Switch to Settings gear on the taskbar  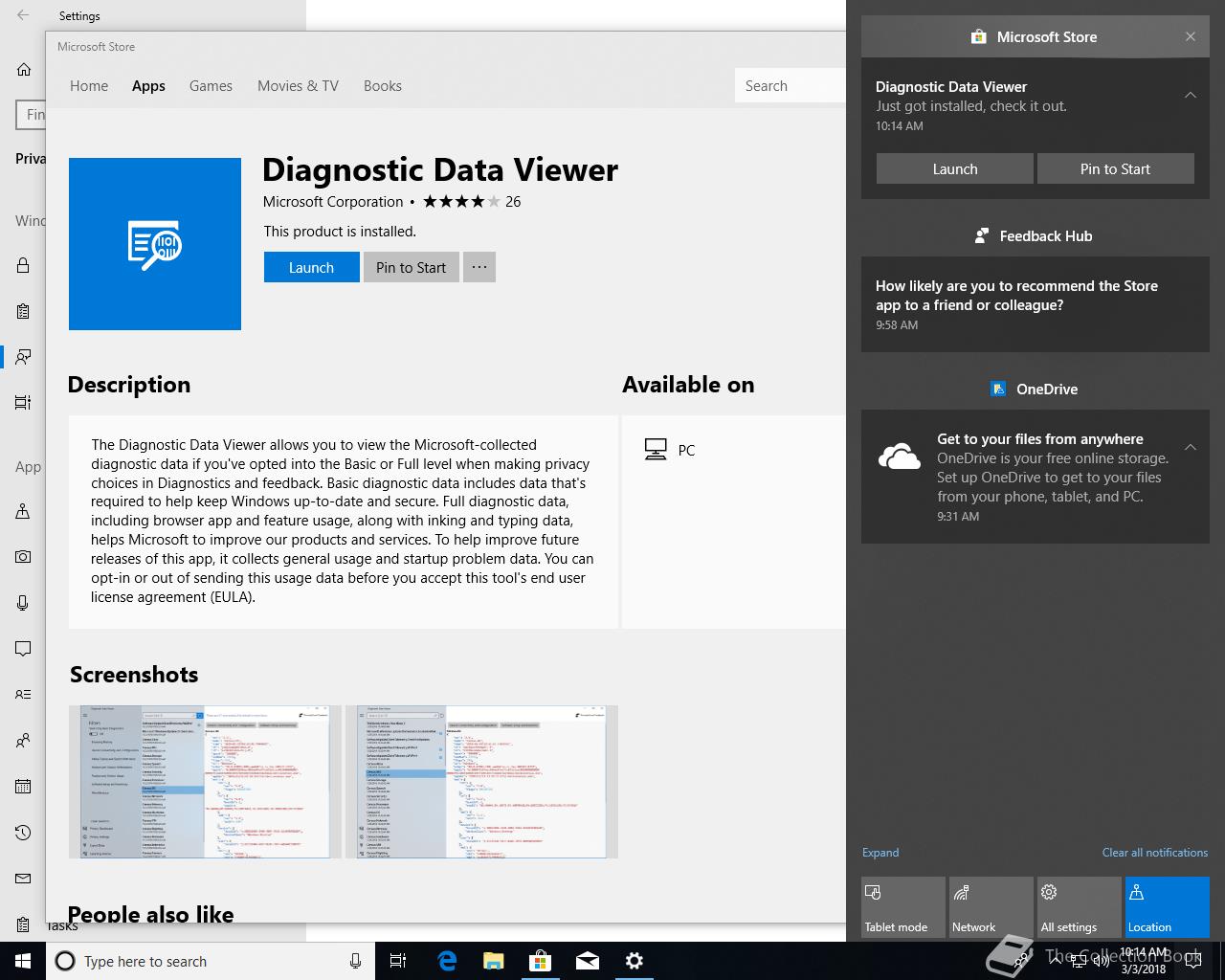click(635, 961)
